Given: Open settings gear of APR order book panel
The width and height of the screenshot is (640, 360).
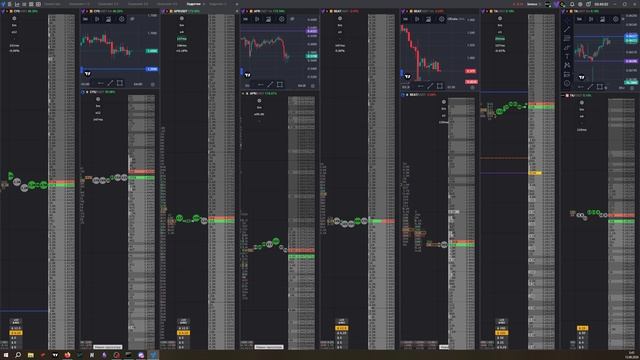Looking at the screenshot, I should (x=182, y=18).
